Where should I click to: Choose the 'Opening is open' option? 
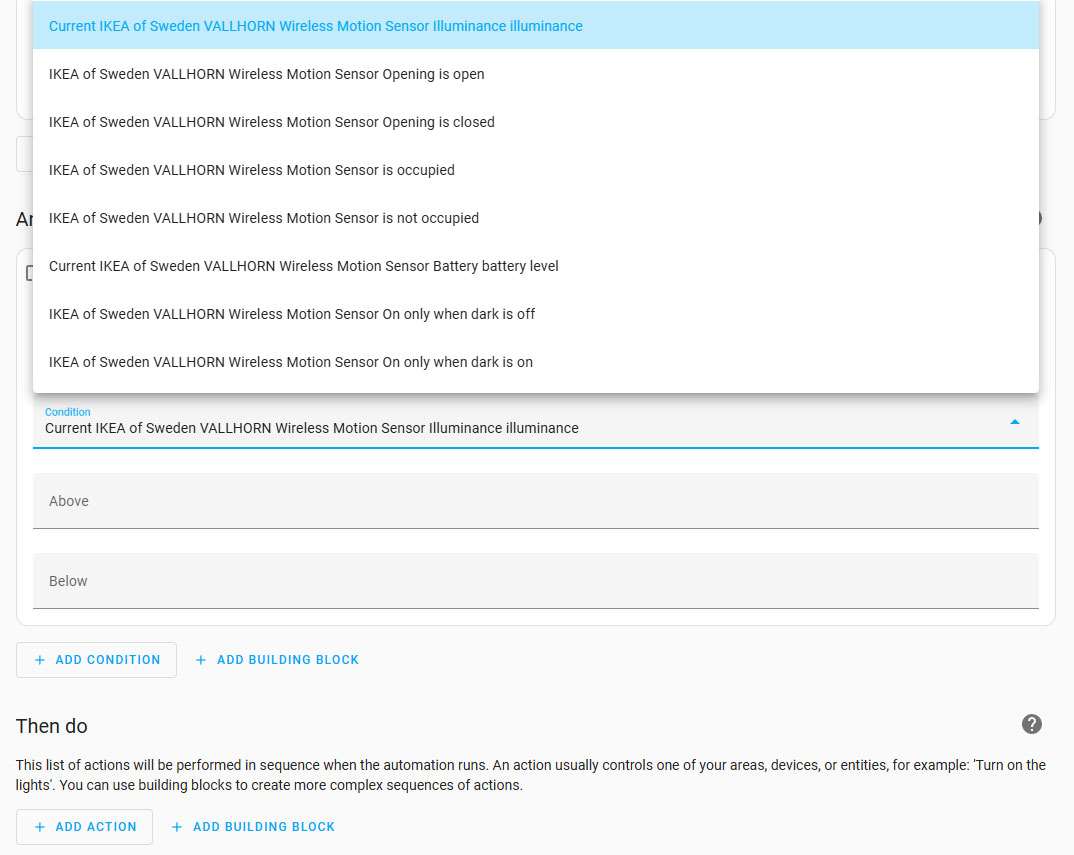(266, 74)
